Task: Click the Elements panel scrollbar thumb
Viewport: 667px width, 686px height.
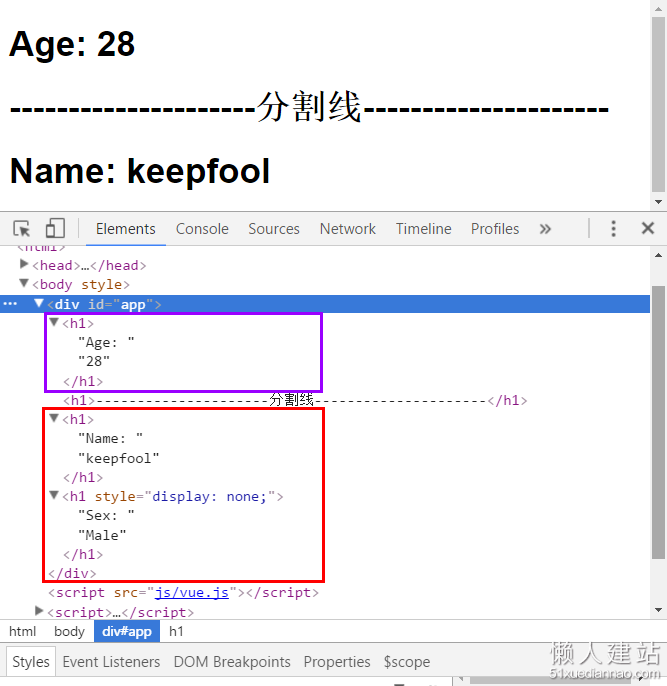Action: [658, 422]
